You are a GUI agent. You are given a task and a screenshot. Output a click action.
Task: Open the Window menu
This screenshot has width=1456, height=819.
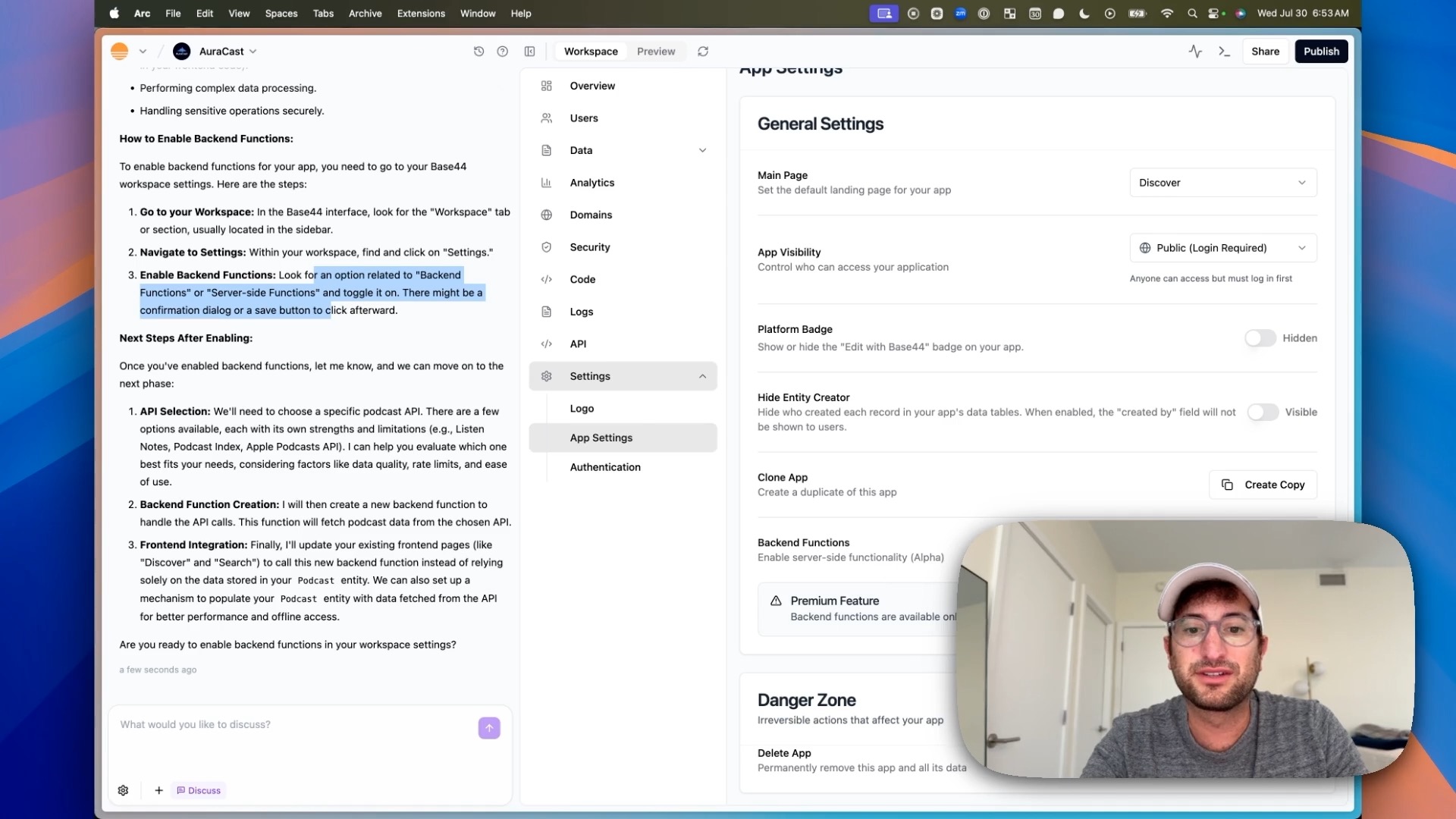pos(478,14)
